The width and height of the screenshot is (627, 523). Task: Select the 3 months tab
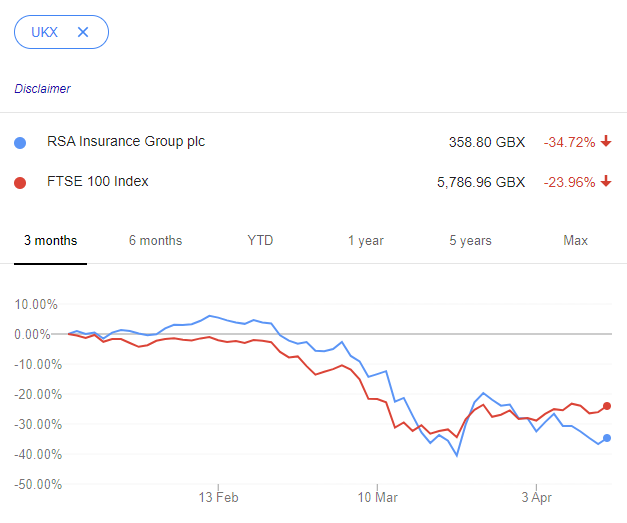(x=50, y=240)
